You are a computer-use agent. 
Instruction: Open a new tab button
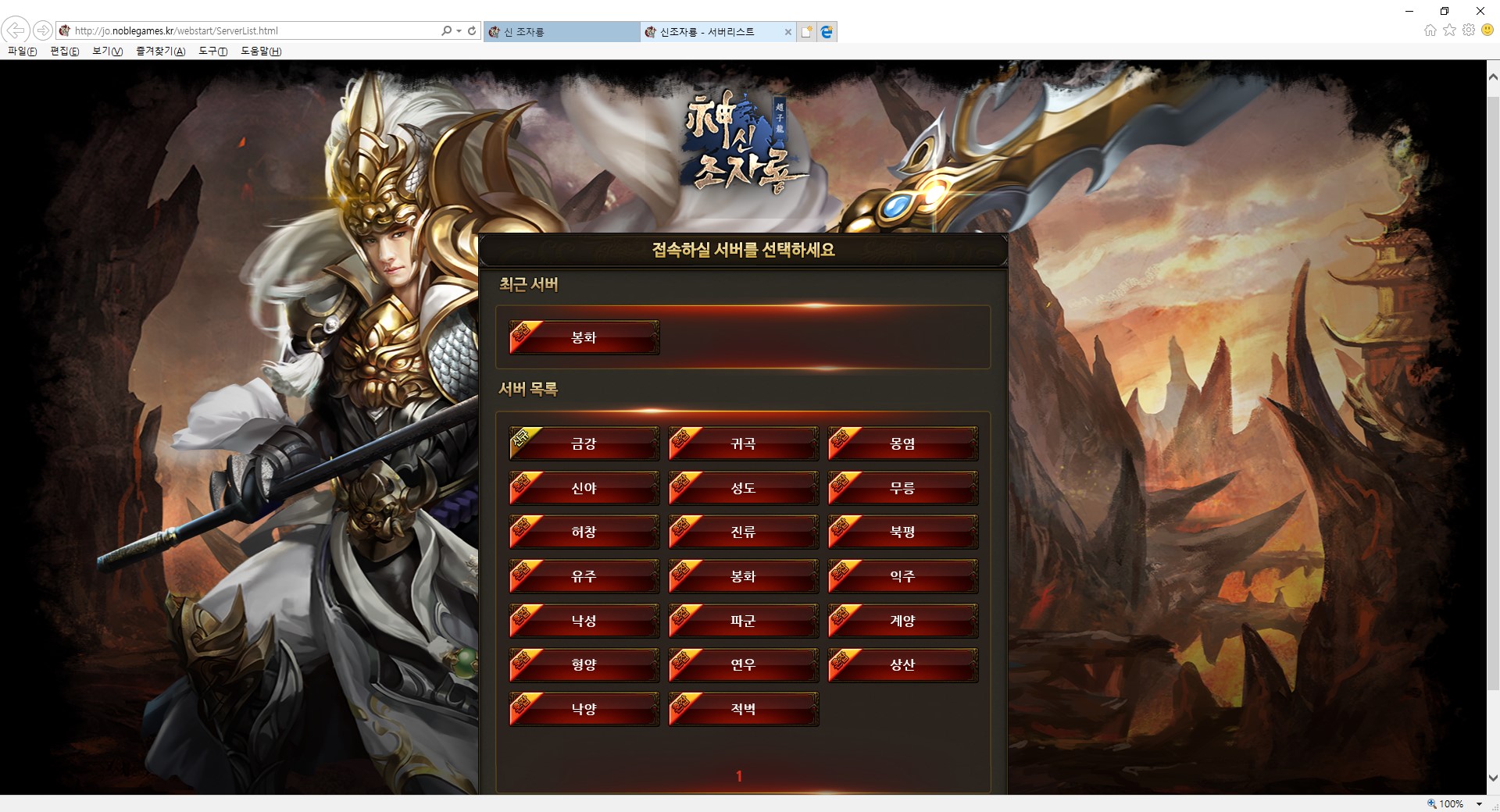tap(807, 31)
